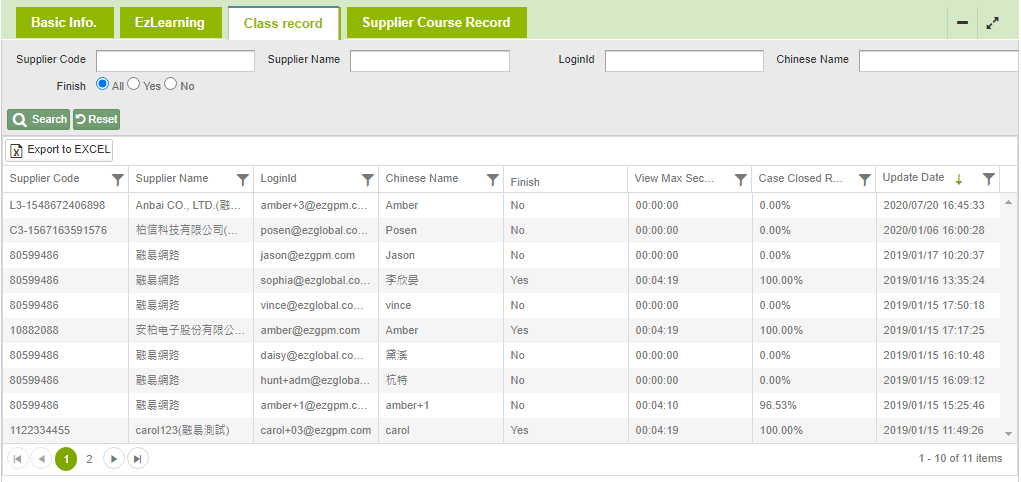Image resolution: width=1021 pixels, height=482 pixels.
Task: Open filter for Supplier Code column
Action: 118,179
